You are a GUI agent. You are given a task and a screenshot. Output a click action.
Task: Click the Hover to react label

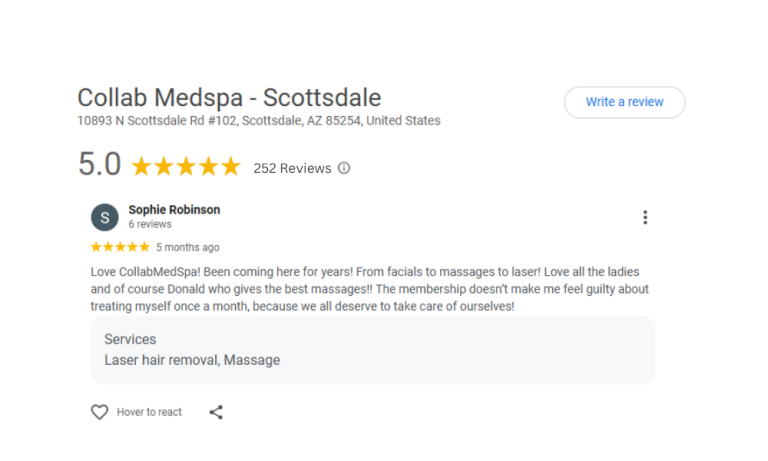[149, 412]
